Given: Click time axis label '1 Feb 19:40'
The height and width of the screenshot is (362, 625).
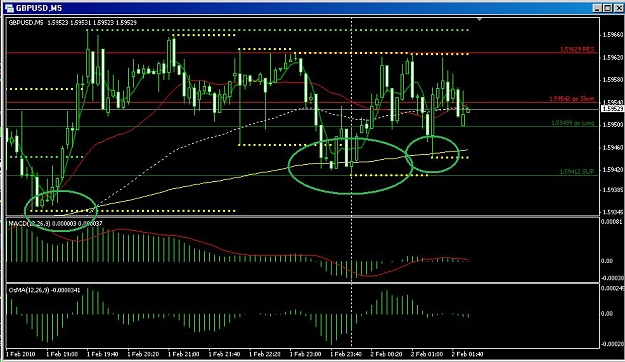Looking at the screenshot, I should click(x=102, y=354).
